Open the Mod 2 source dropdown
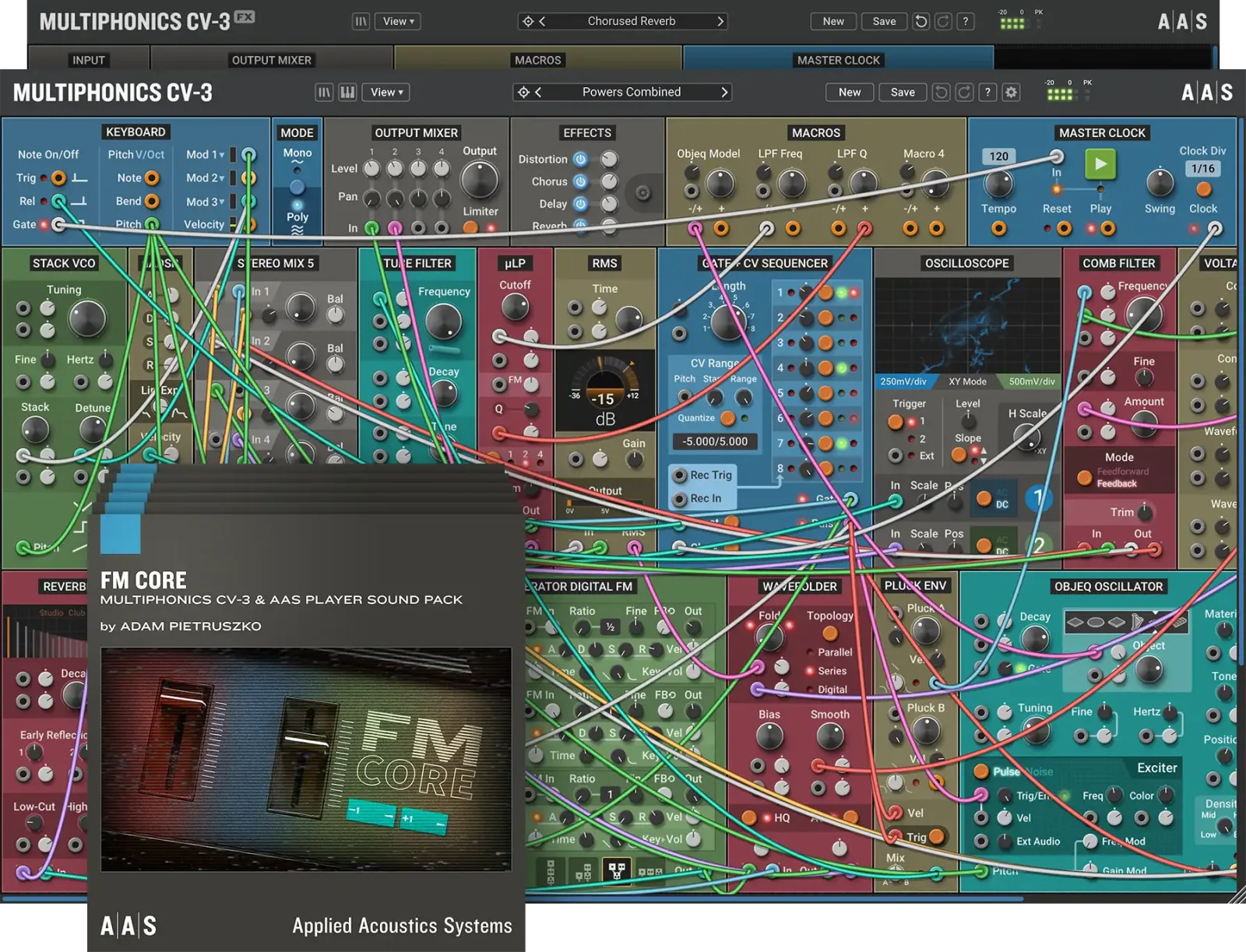1246x952 pixels. pos(206,178)
